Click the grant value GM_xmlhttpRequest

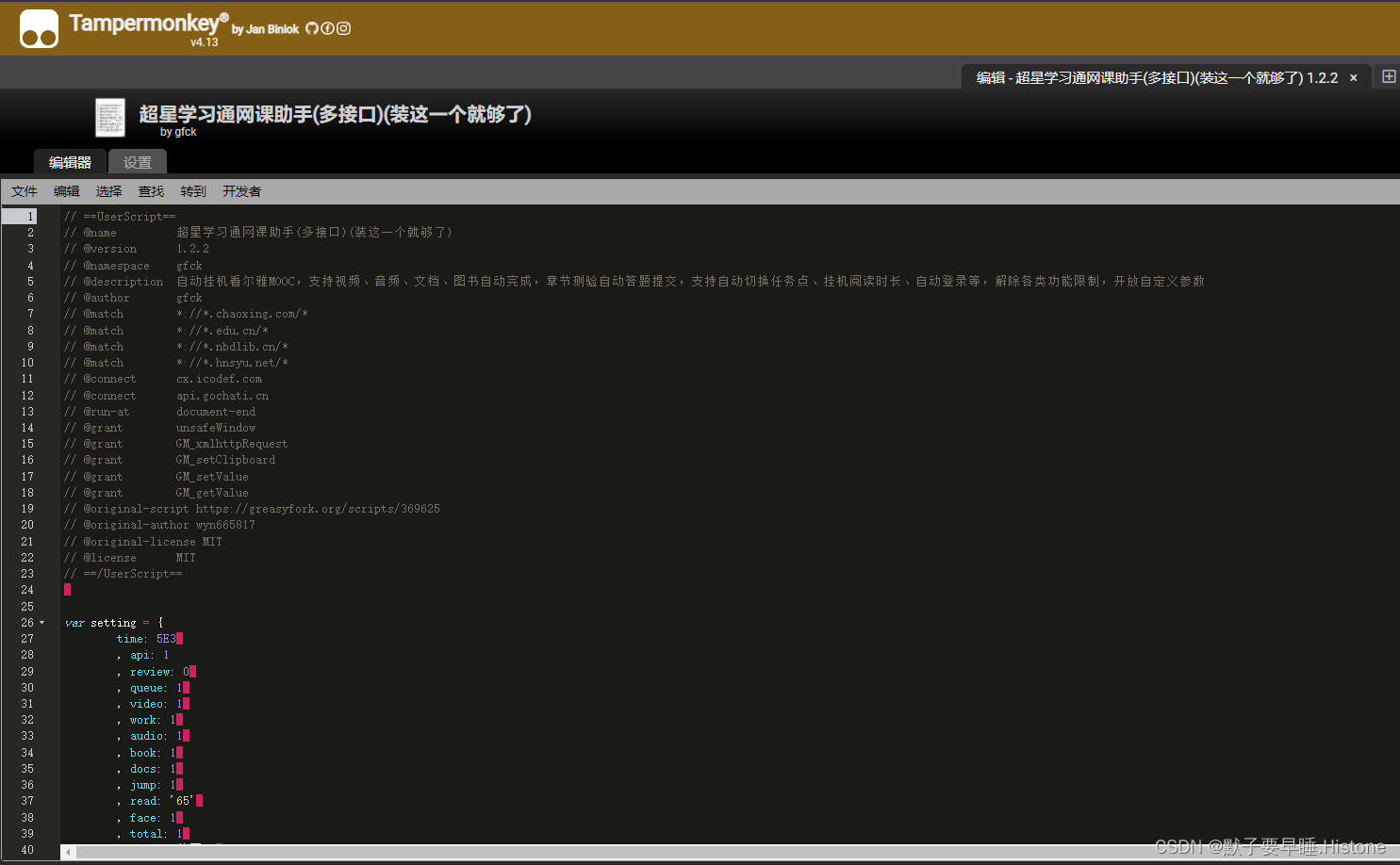click(232, 444)
